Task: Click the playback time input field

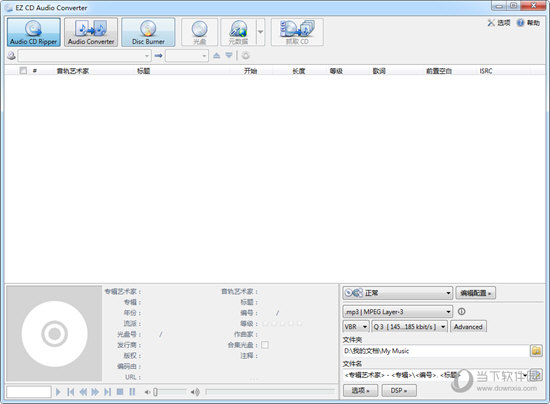Action: 29,392
